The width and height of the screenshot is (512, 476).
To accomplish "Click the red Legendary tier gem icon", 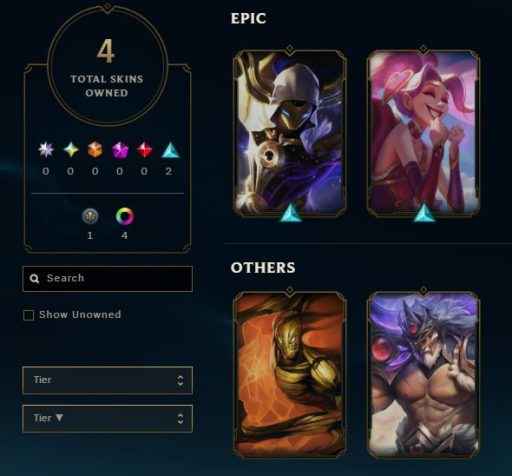I will pyautogui.click(x=144, y=150).
